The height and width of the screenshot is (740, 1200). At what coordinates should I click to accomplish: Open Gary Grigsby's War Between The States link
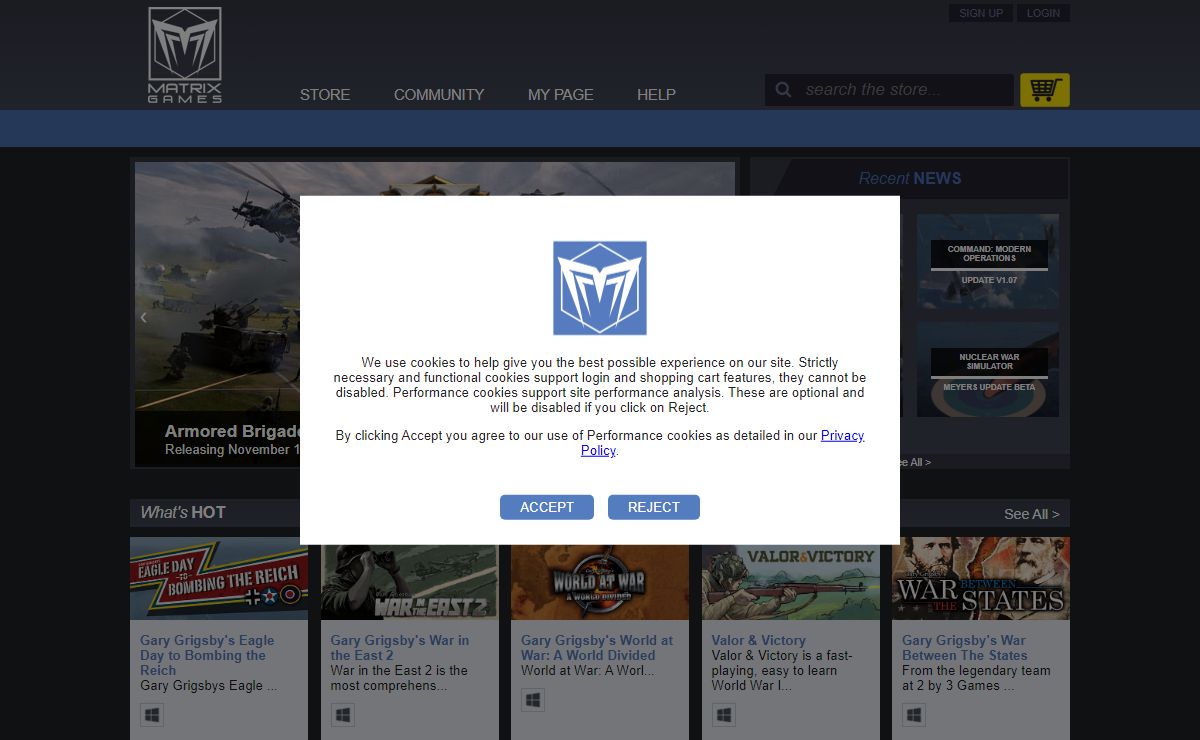point(965,647)
